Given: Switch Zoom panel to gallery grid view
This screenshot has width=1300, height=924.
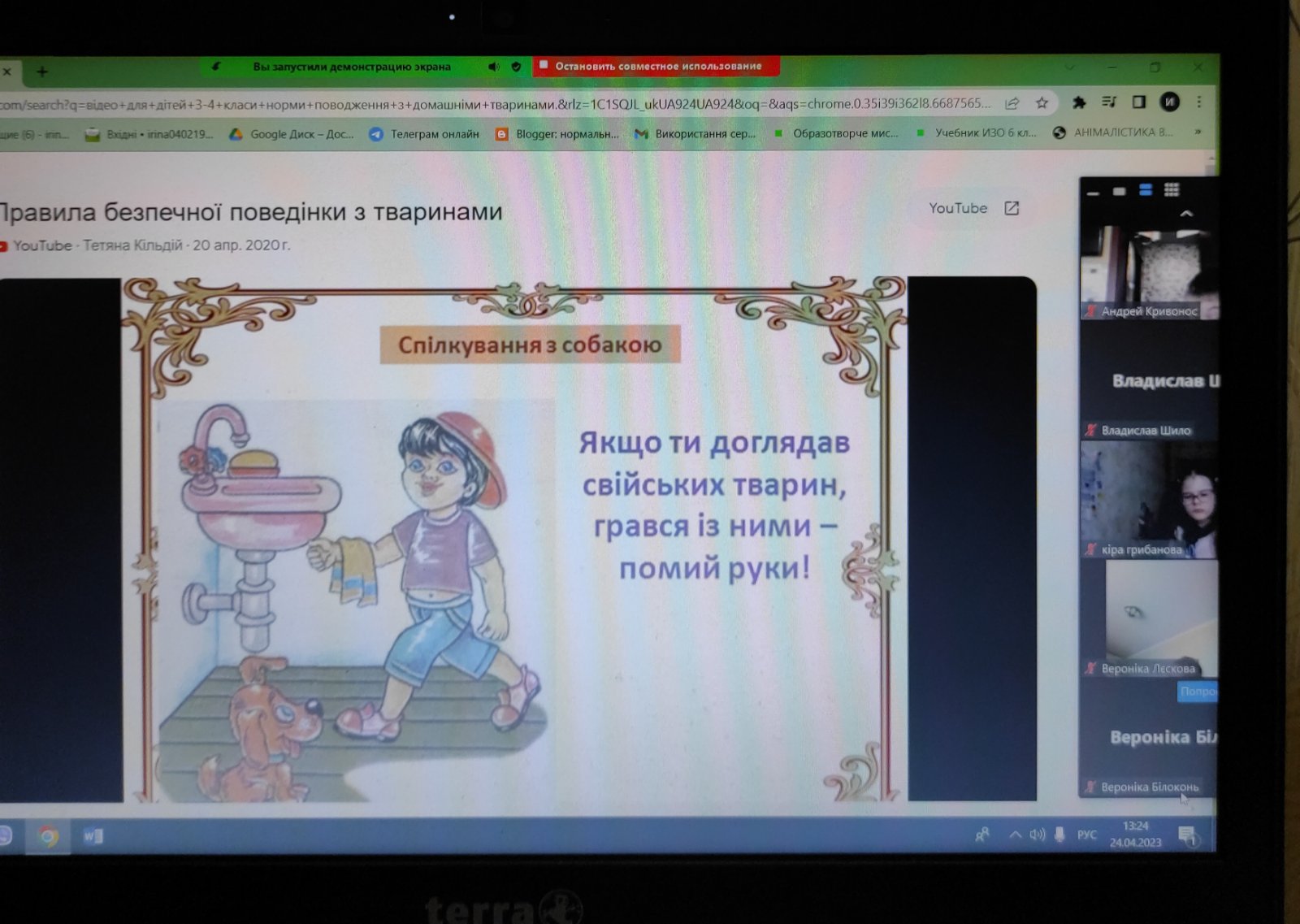Looking at the screenshot, I should click(x=1172, y=189).
